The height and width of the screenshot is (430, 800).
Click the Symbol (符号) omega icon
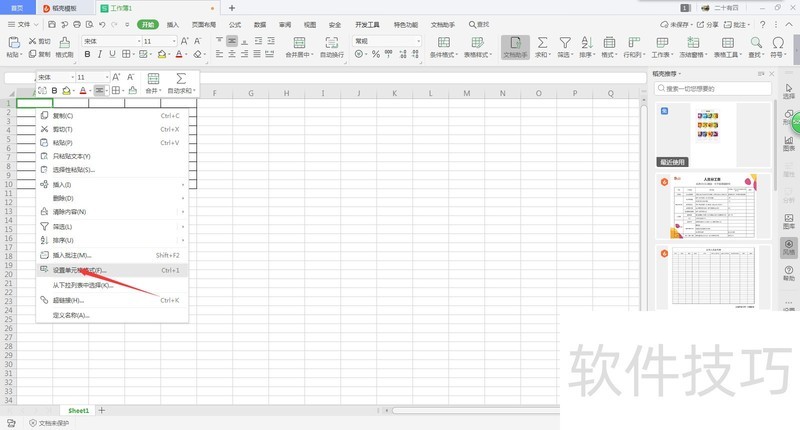(778, 42)
